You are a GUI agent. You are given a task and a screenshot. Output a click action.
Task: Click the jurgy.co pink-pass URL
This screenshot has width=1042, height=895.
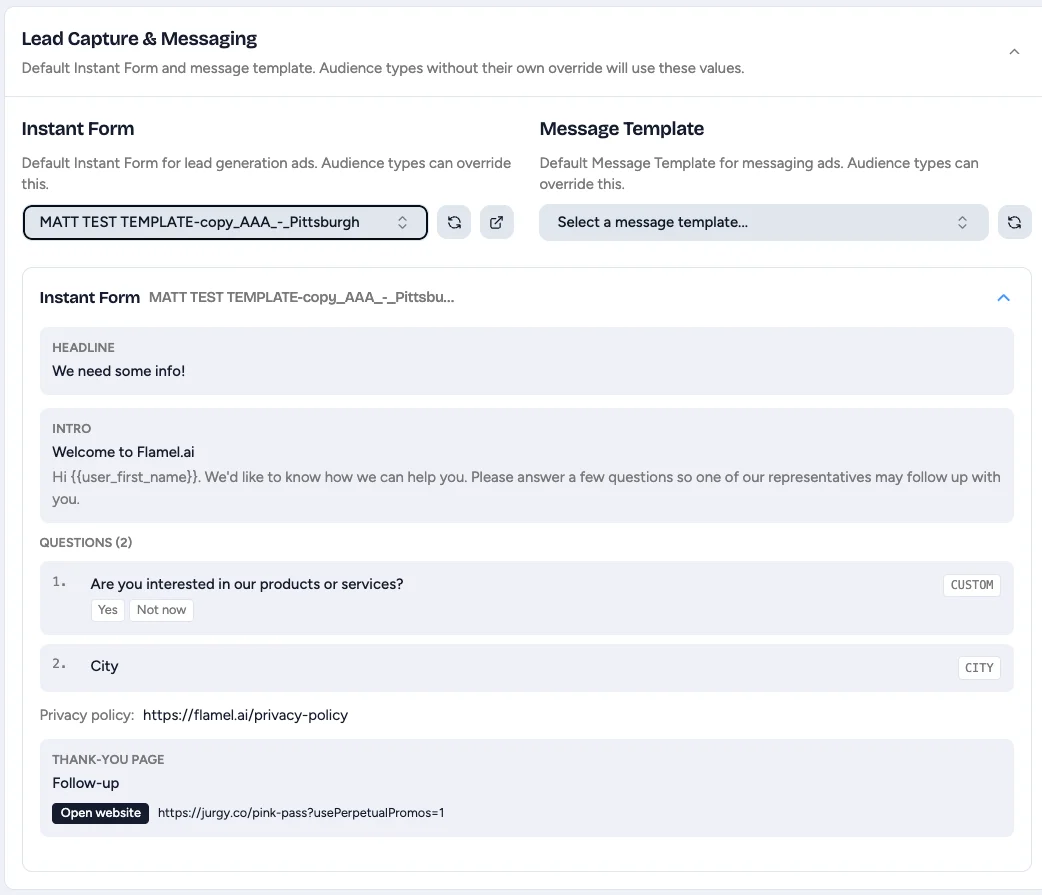pos(301,813)
